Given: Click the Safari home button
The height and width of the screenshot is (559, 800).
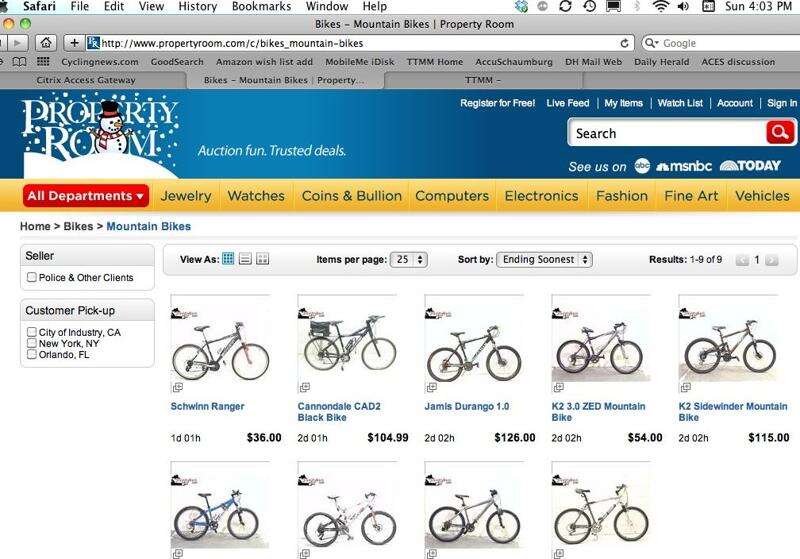Looking at the screenshot, I should (x=46, y=43).
